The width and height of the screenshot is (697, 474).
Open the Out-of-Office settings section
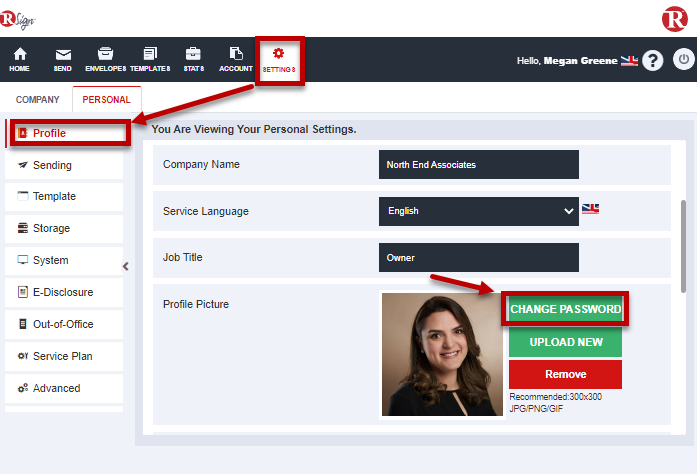coord(64,324)
